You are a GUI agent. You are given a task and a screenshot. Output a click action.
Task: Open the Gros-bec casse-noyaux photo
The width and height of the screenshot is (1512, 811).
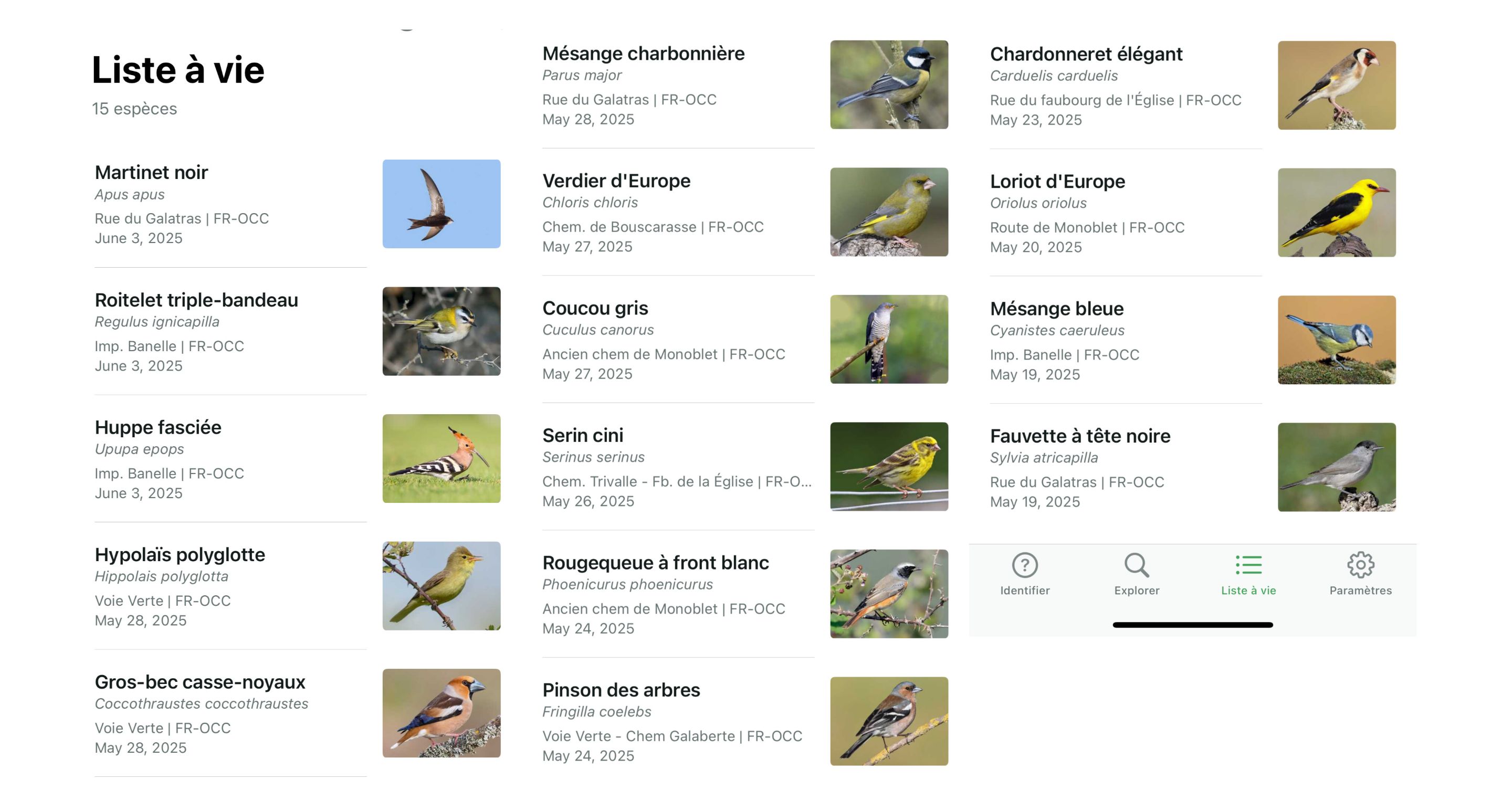coord(442,713)
